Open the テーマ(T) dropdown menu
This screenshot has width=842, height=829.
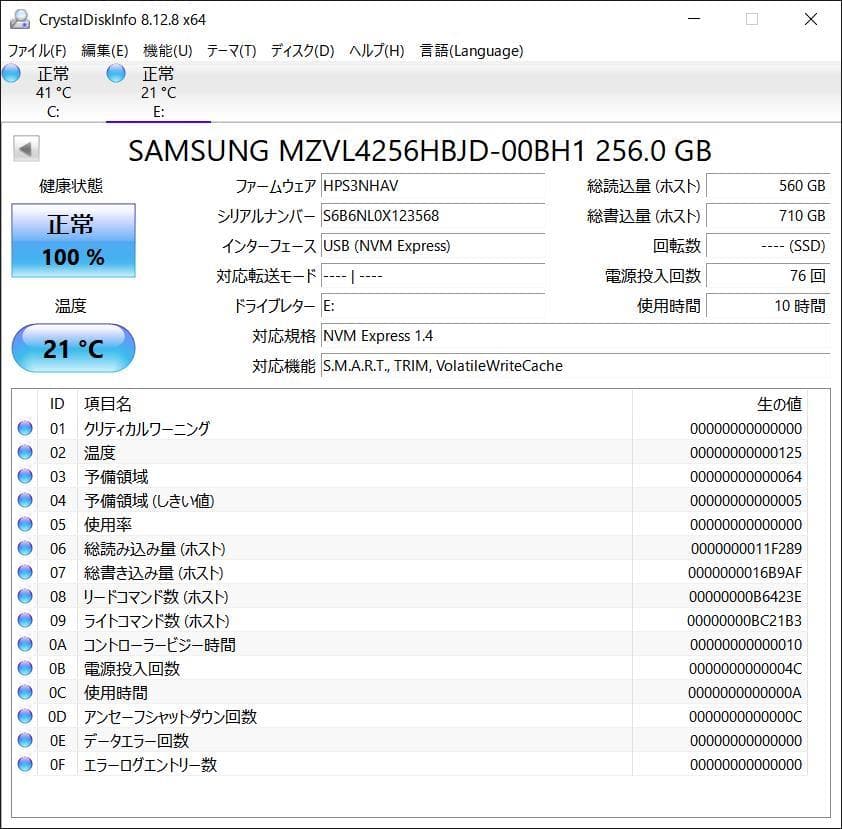click(231, 50)
